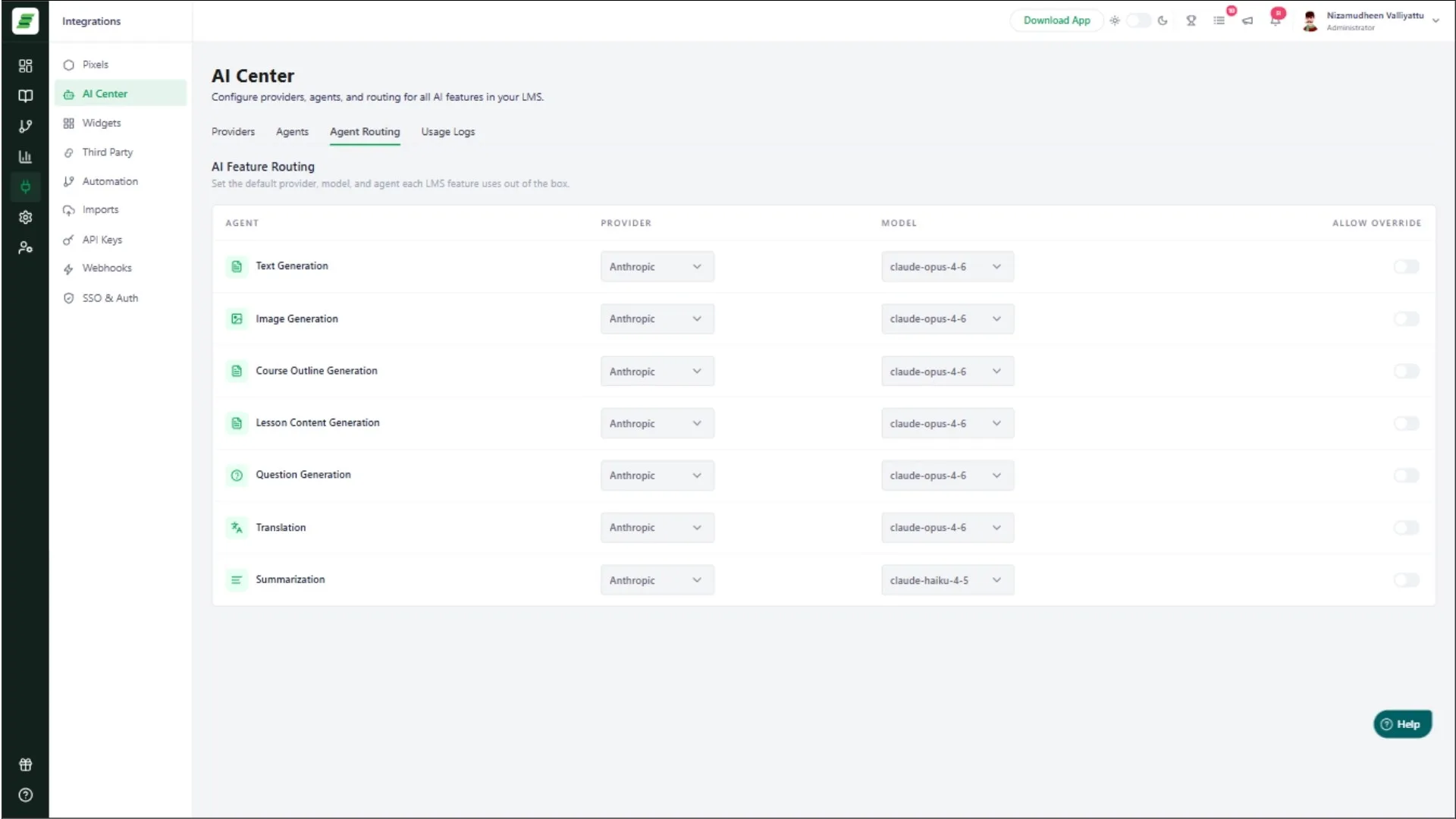This screenshot has height=819, width=1456.
Task: Open the Third Party sidebar link
Action: coord(120,152)
